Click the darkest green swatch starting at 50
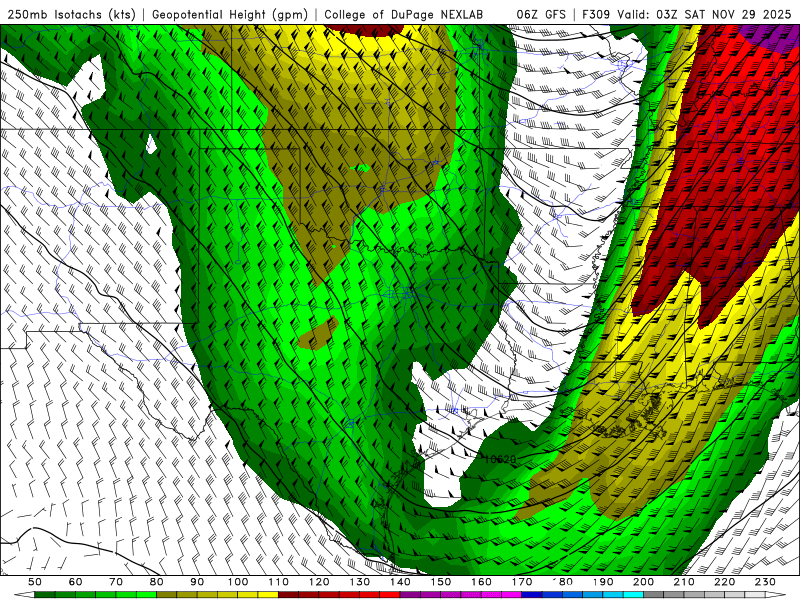The image size is (800, 600). coord(44,595)
